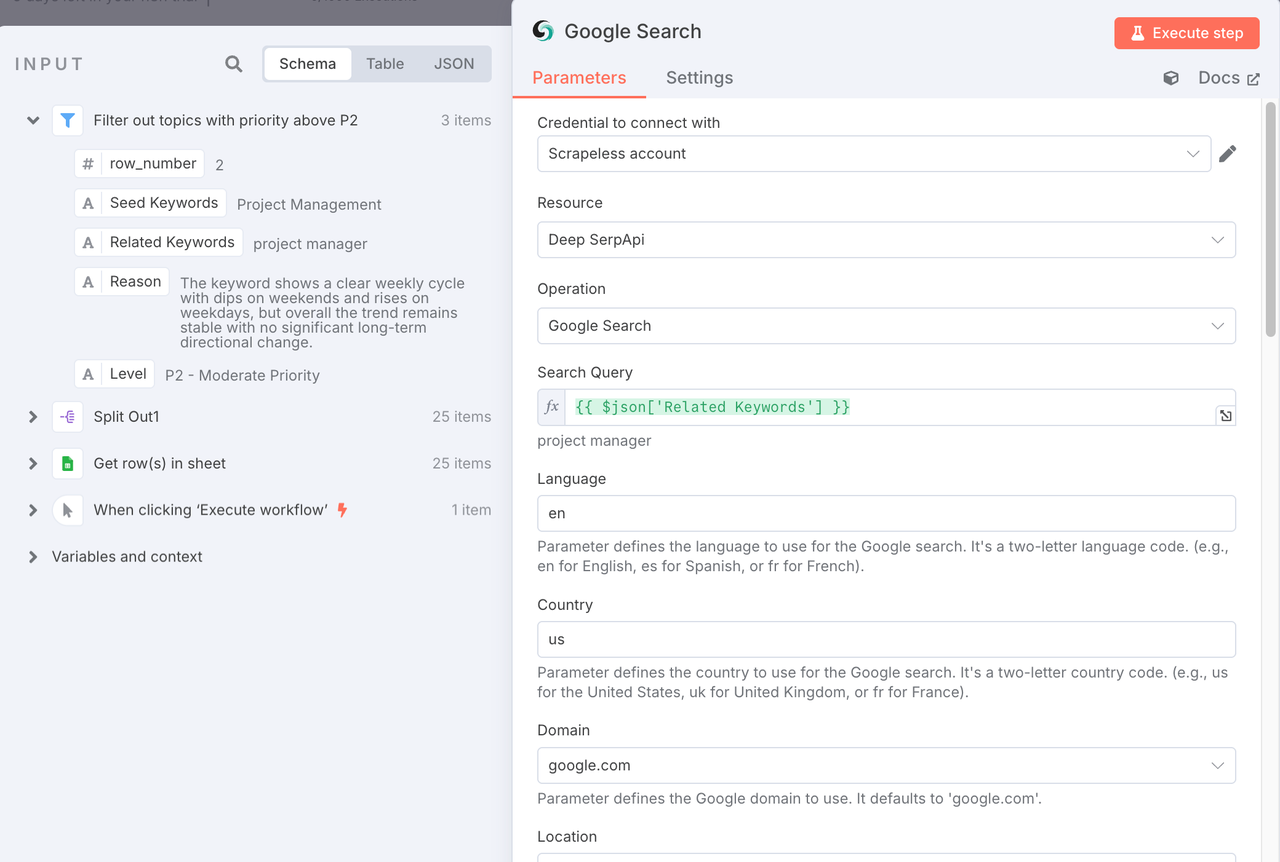This screenshot has height=862, width=1280.
Task: Click the 'project manager' preview under Search Query
Action: click(x=594, y=440)
